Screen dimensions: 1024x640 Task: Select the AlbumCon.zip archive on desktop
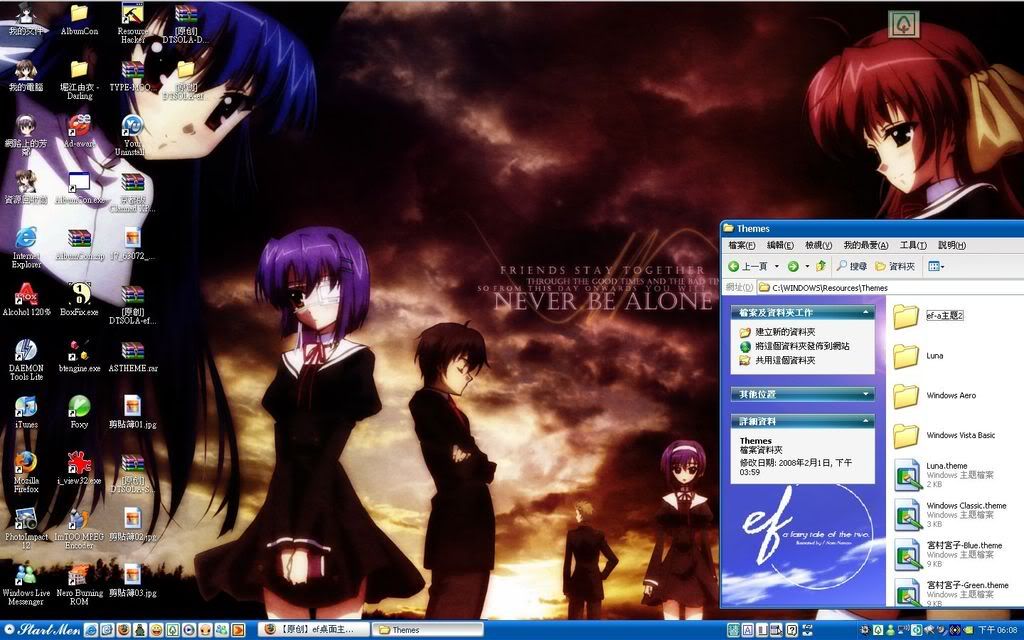point(79,244)
